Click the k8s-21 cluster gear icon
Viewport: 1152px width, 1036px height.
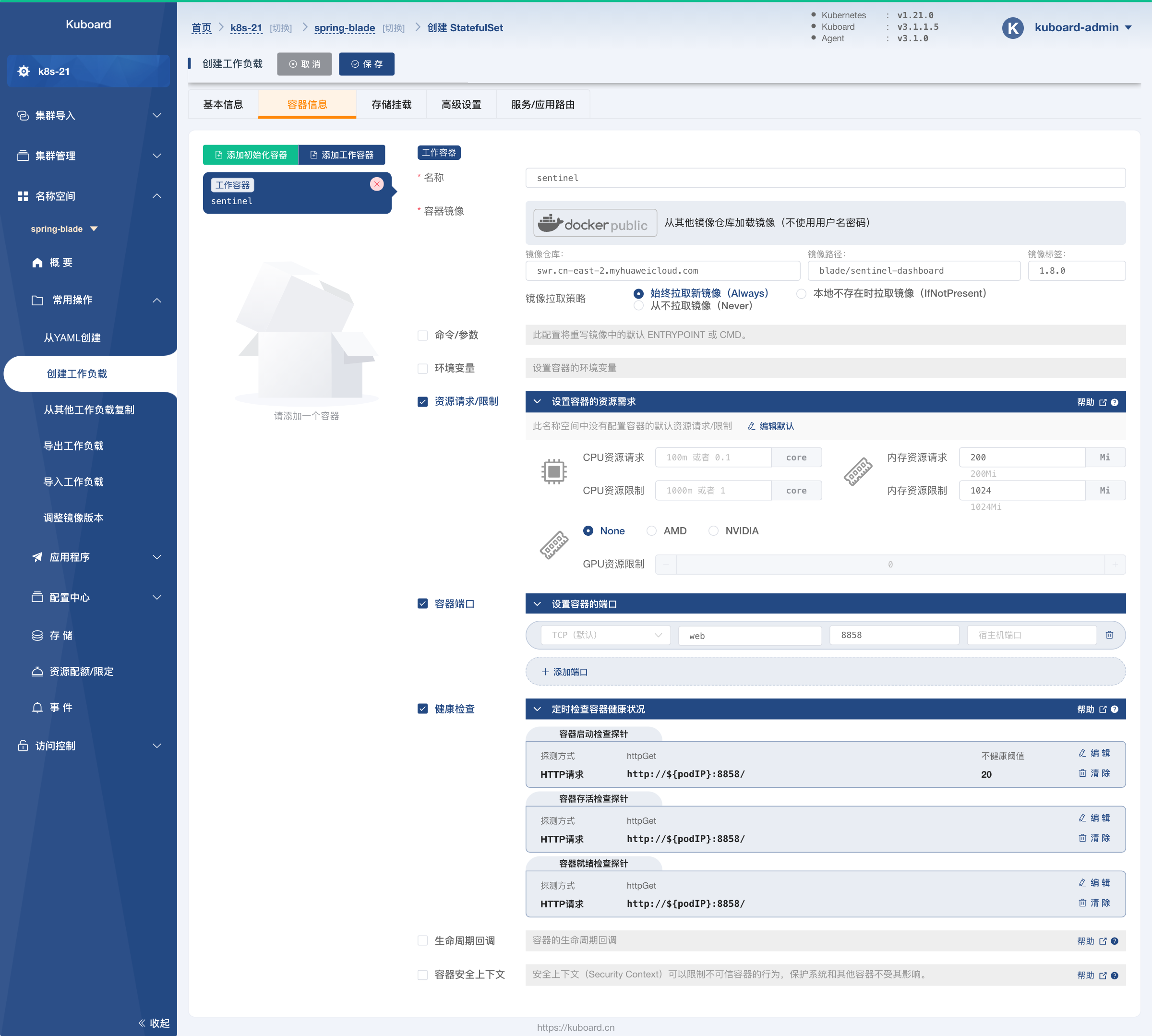point(24,71)
